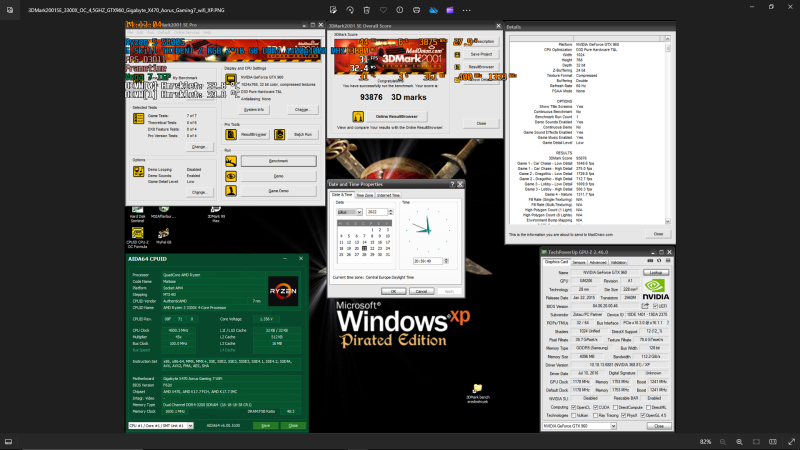Select the Date & Time tab

342,195
